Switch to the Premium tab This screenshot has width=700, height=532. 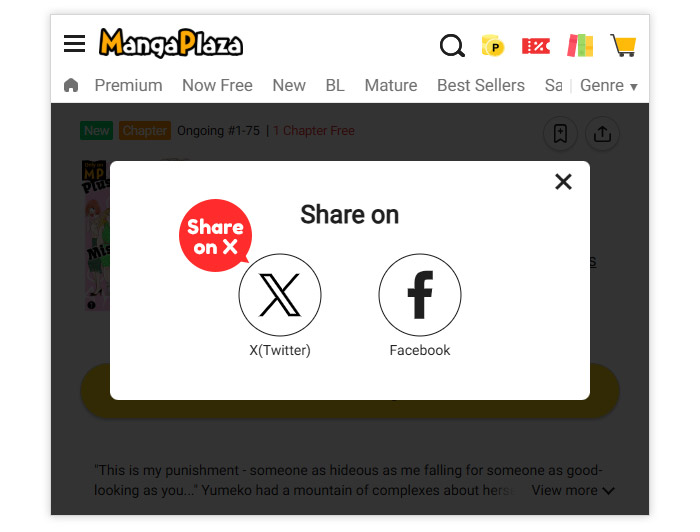tap(129, 85)
